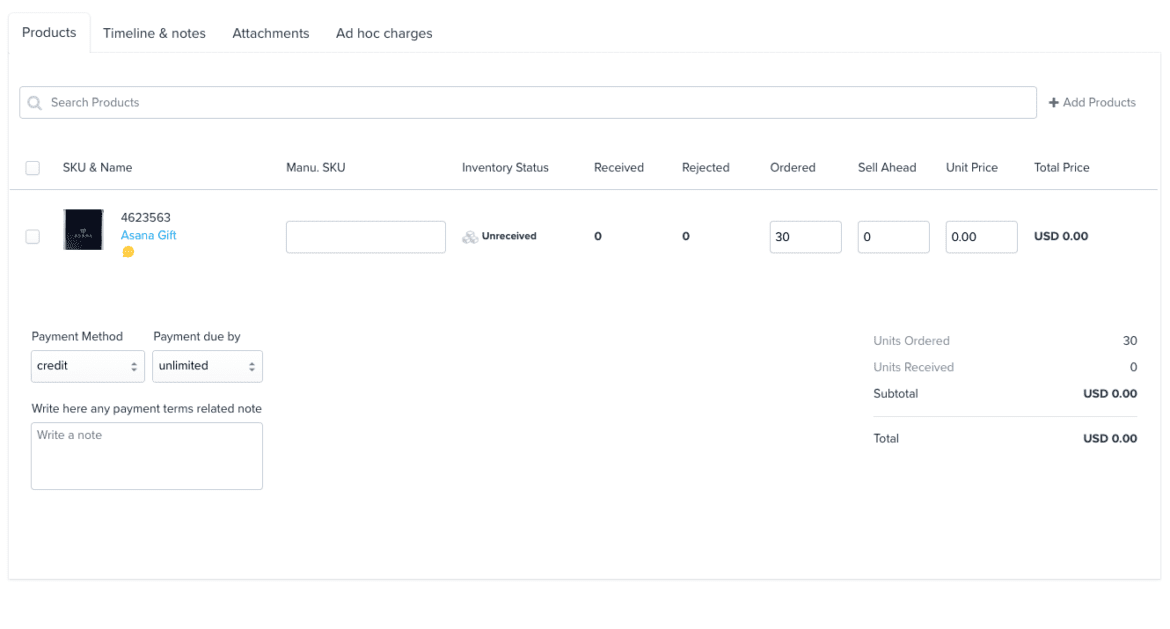
Task: Focus the Search Products field
Action: (x=528, y=102)
